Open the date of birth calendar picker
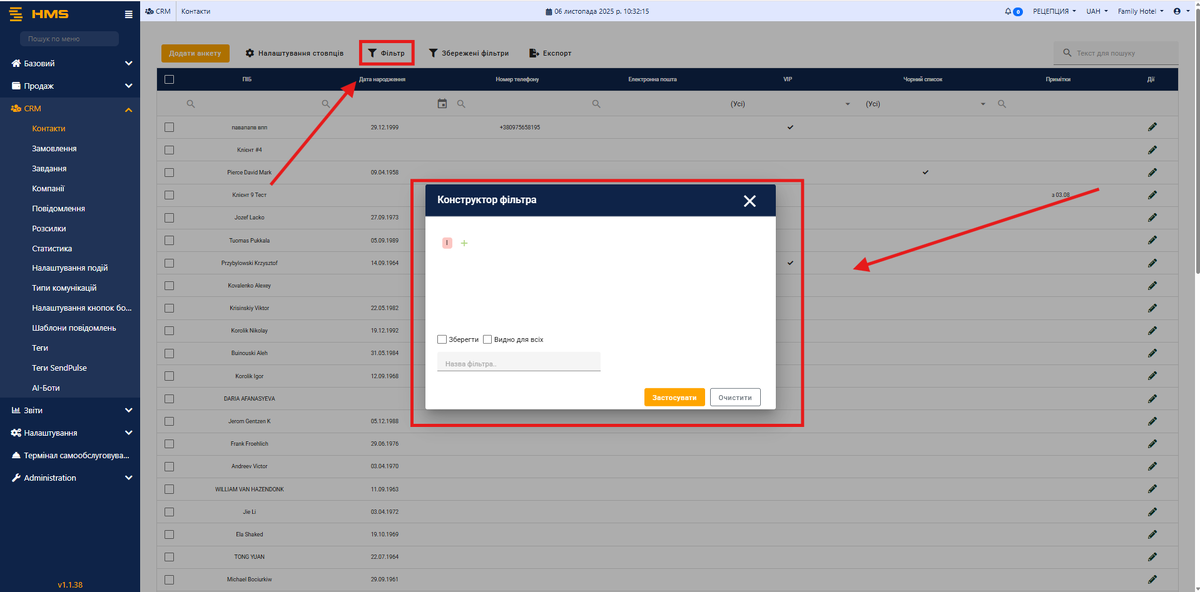The image size is (1200, 592). 442,103
